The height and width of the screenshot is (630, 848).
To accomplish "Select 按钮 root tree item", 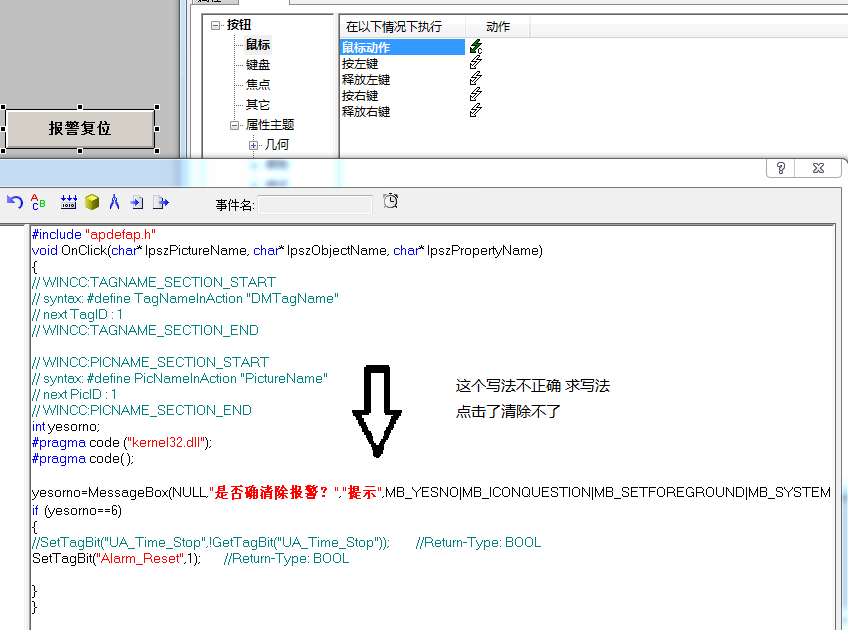I will pyautogui.click(x=238, y=25).
